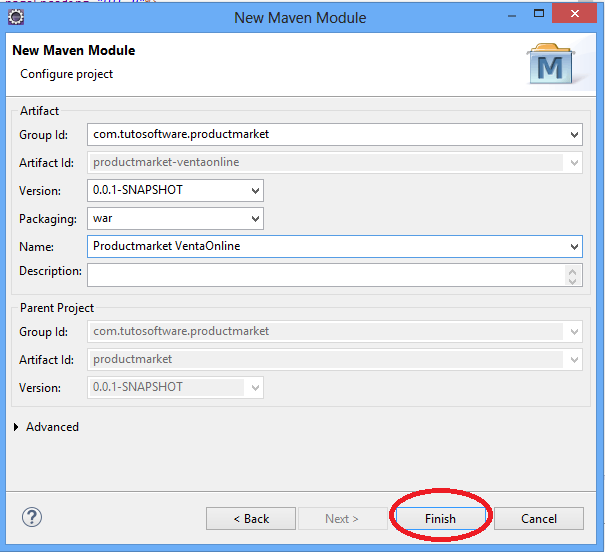
Task: Minimize the New Maven Module dialog
Action: [x=512, y=15]
